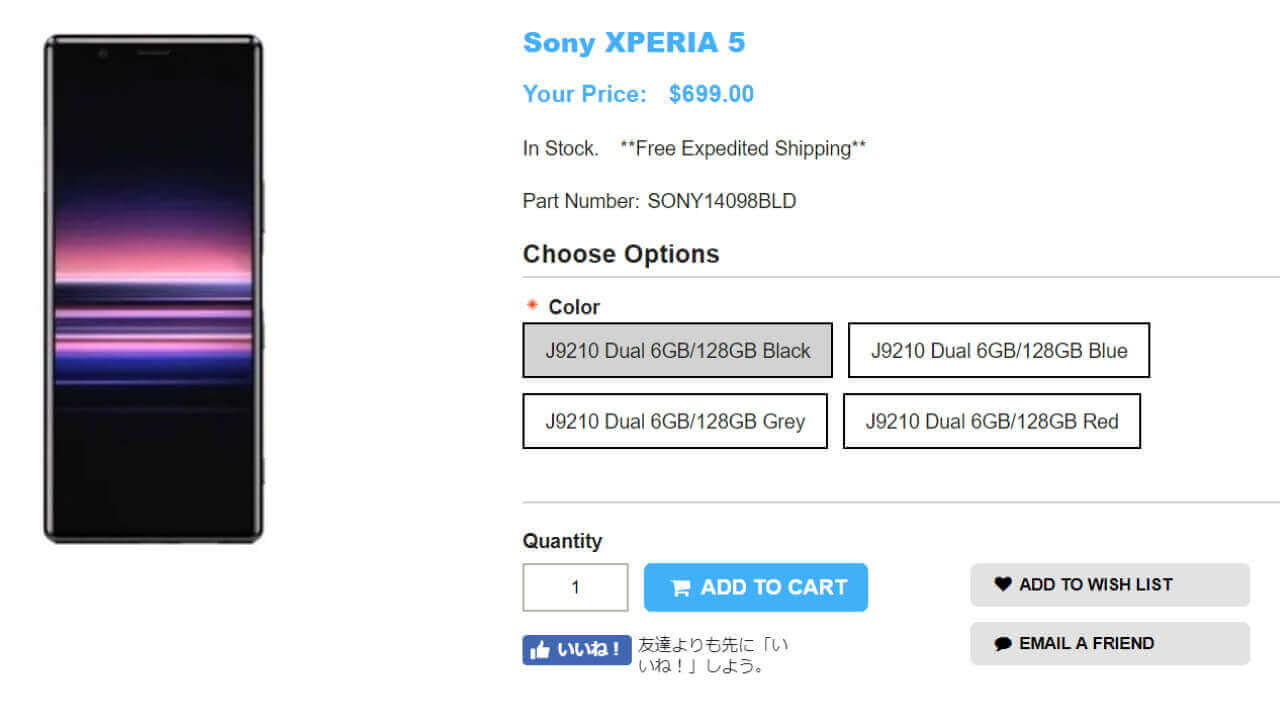
Task: Choose the J9210 Dual 6GB/128GB Blue option
Action: point(998,350)
